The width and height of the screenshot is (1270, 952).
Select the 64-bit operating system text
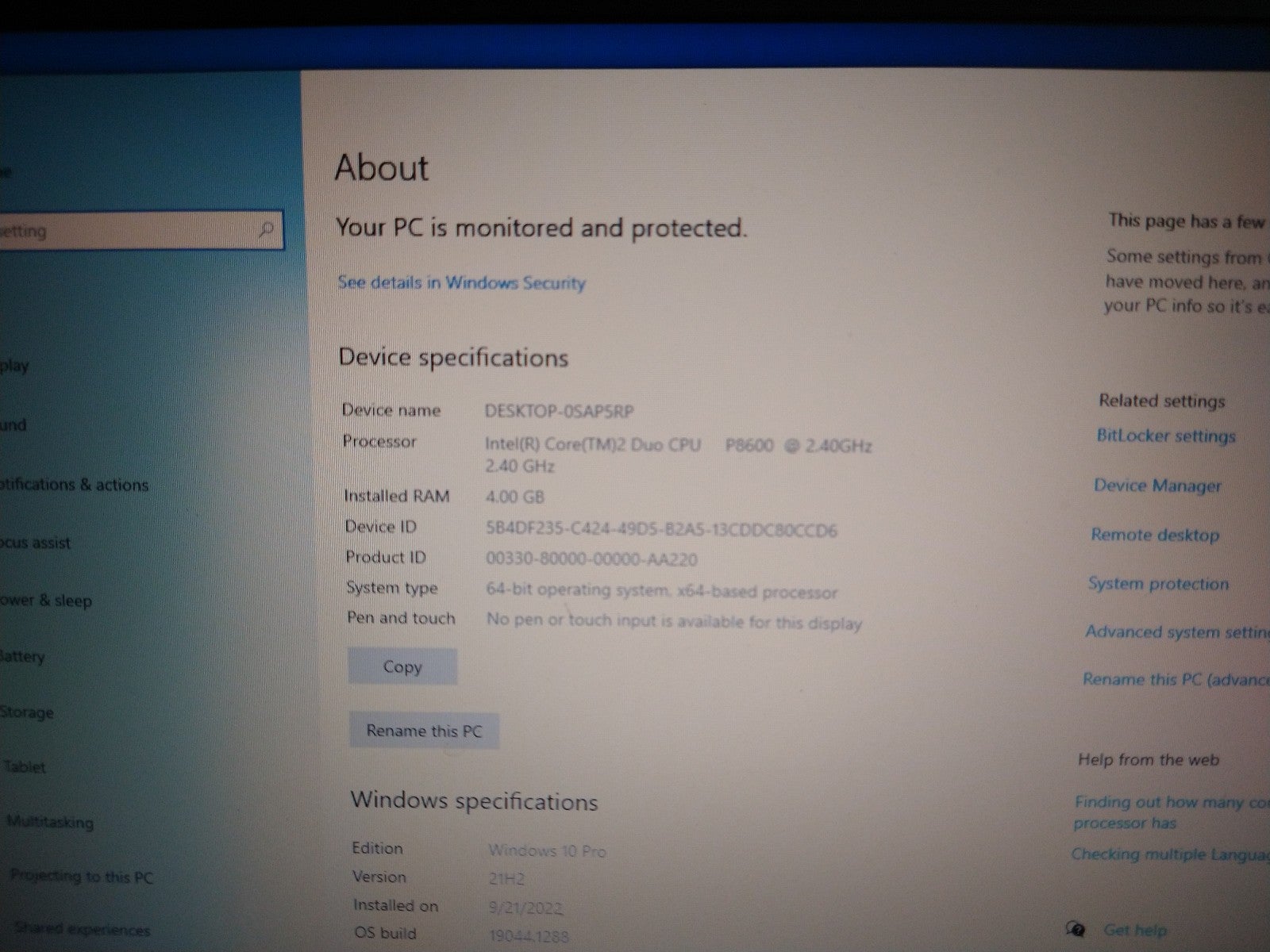coord(662,591)
